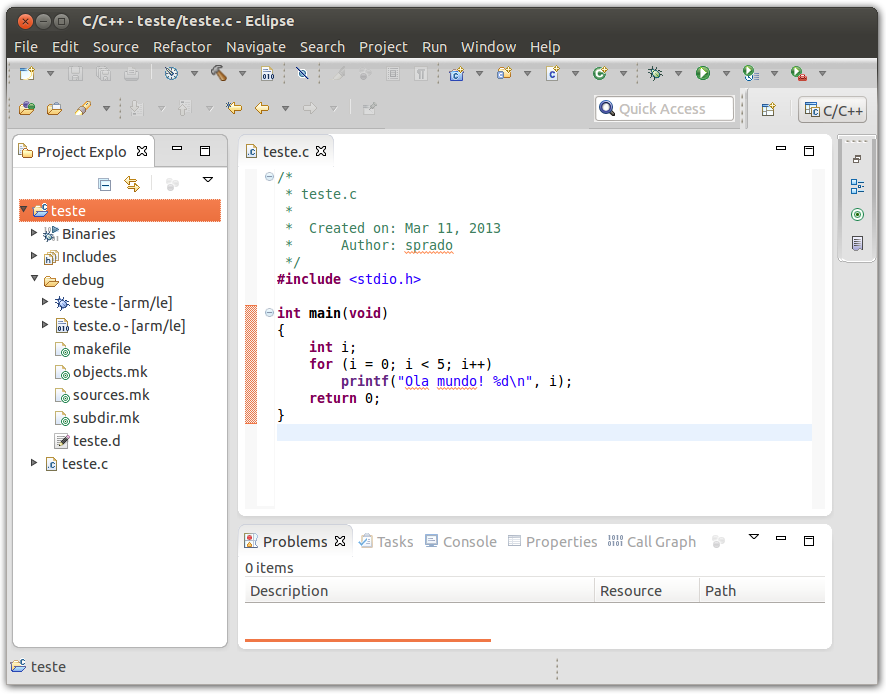Screen dimensions: 886x697
Task: Close the Problems view tab
Action: tap(340, 541)
